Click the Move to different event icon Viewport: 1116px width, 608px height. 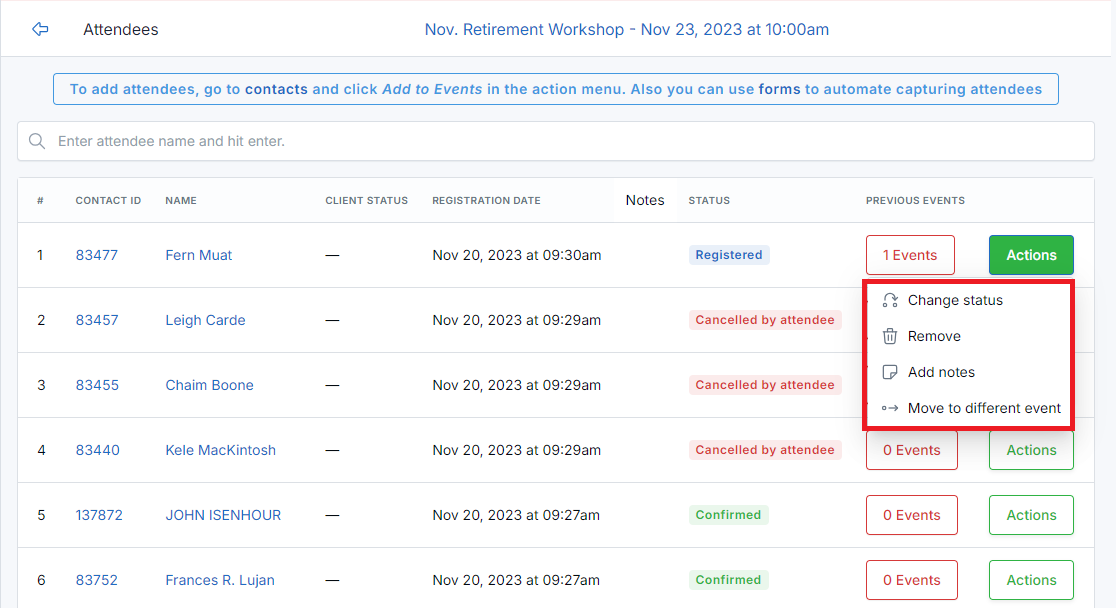(x=890, y=408)
